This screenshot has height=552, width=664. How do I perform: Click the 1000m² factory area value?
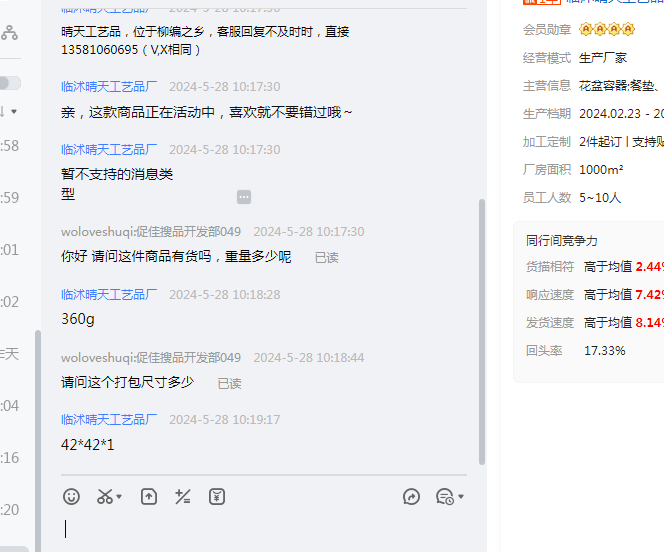(x=601, y=170)
